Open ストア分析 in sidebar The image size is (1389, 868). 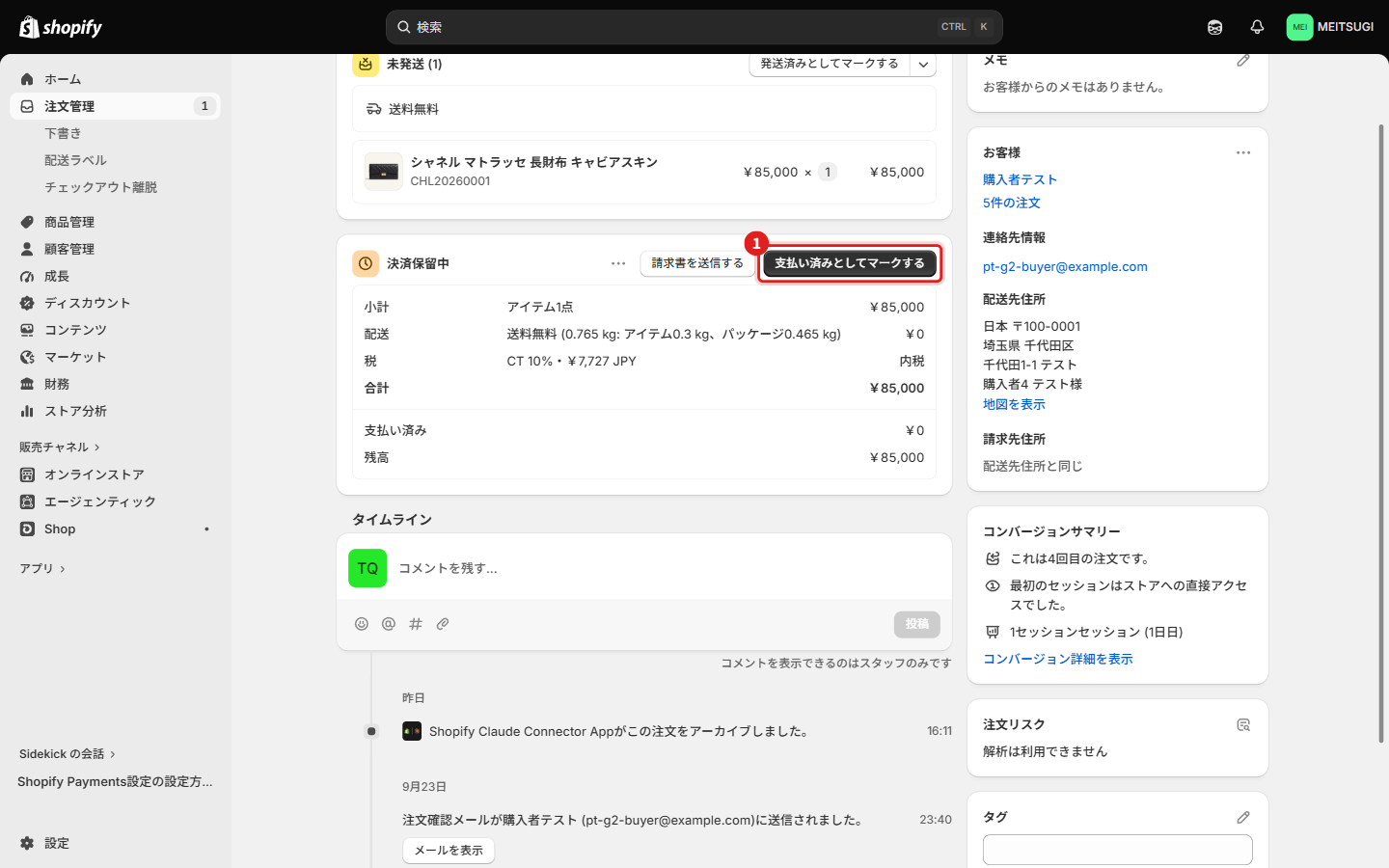coord(115,411)
